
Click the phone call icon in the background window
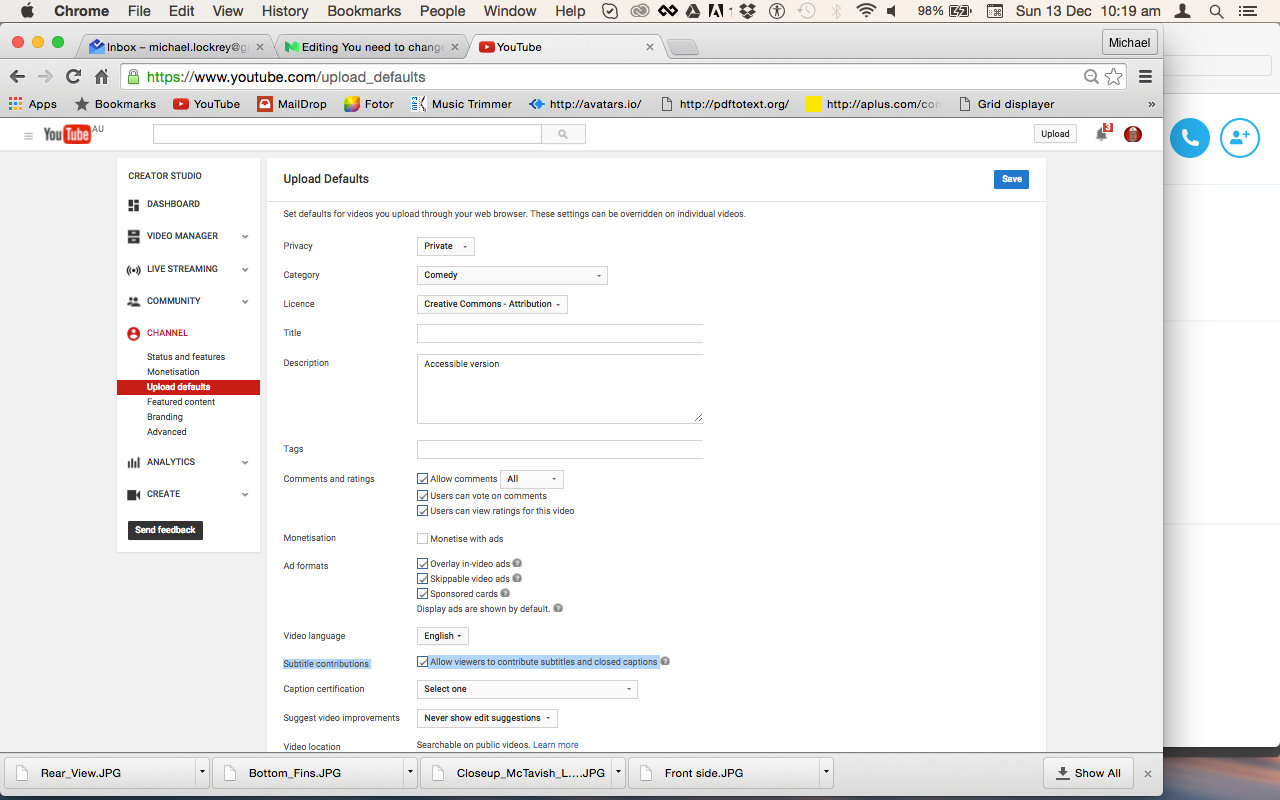click(1190, 138)
